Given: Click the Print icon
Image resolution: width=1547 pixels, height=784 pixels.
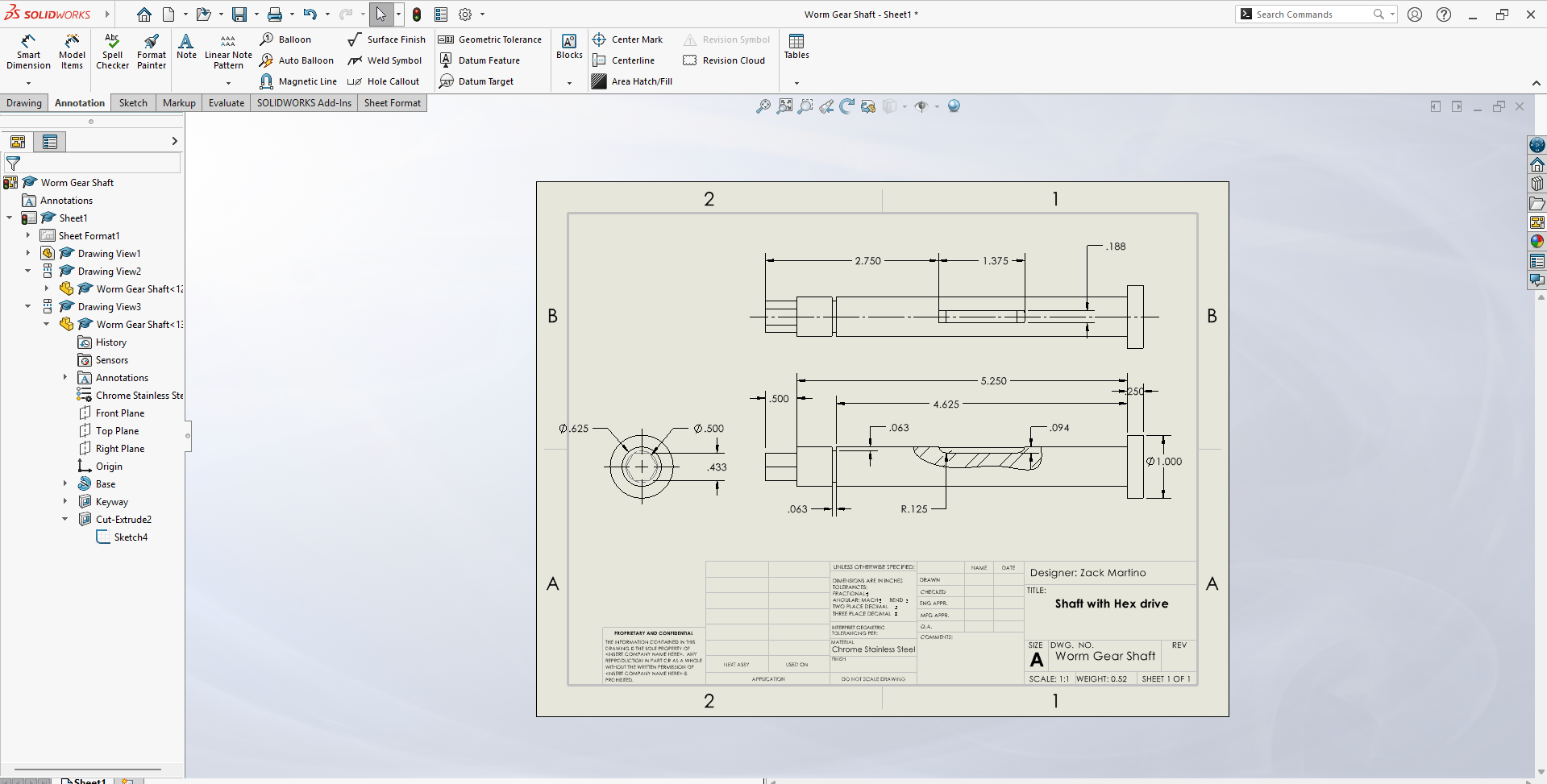Looking at the screenshot, I should (x=275, y=15).
